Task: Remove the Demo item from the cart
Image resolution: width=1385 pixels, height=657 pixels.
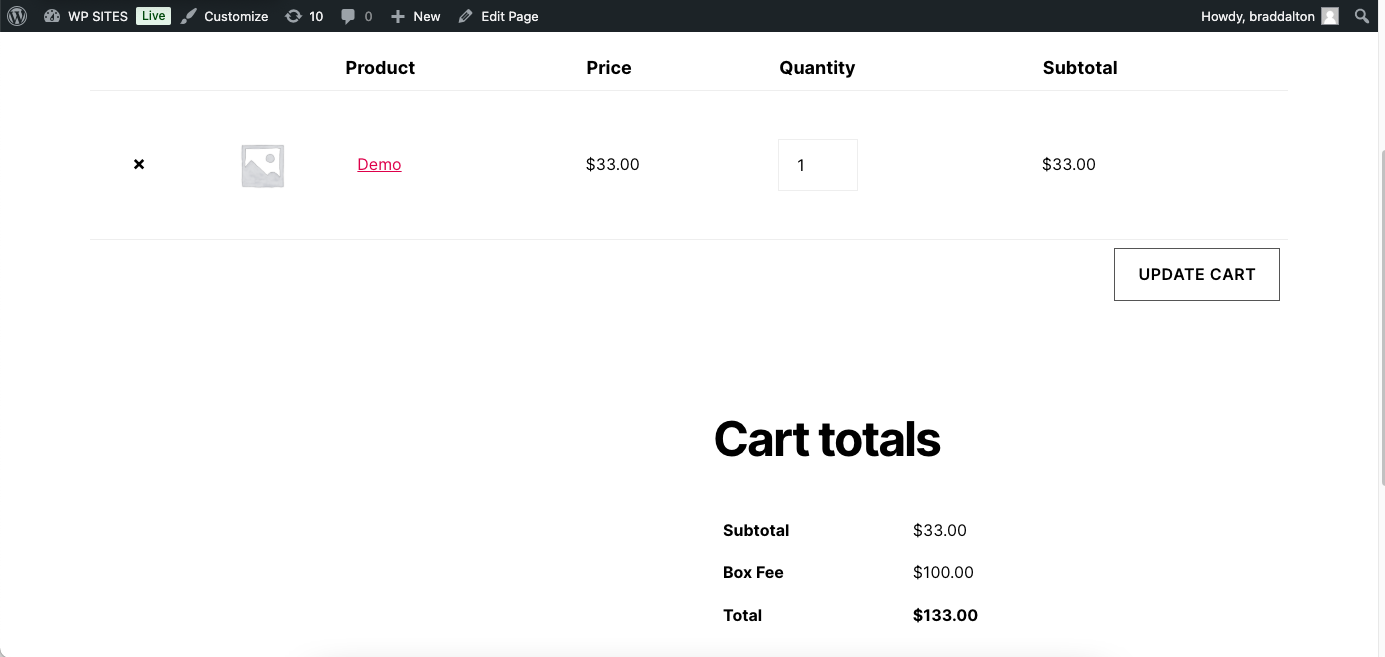Action: click(139, 164)
